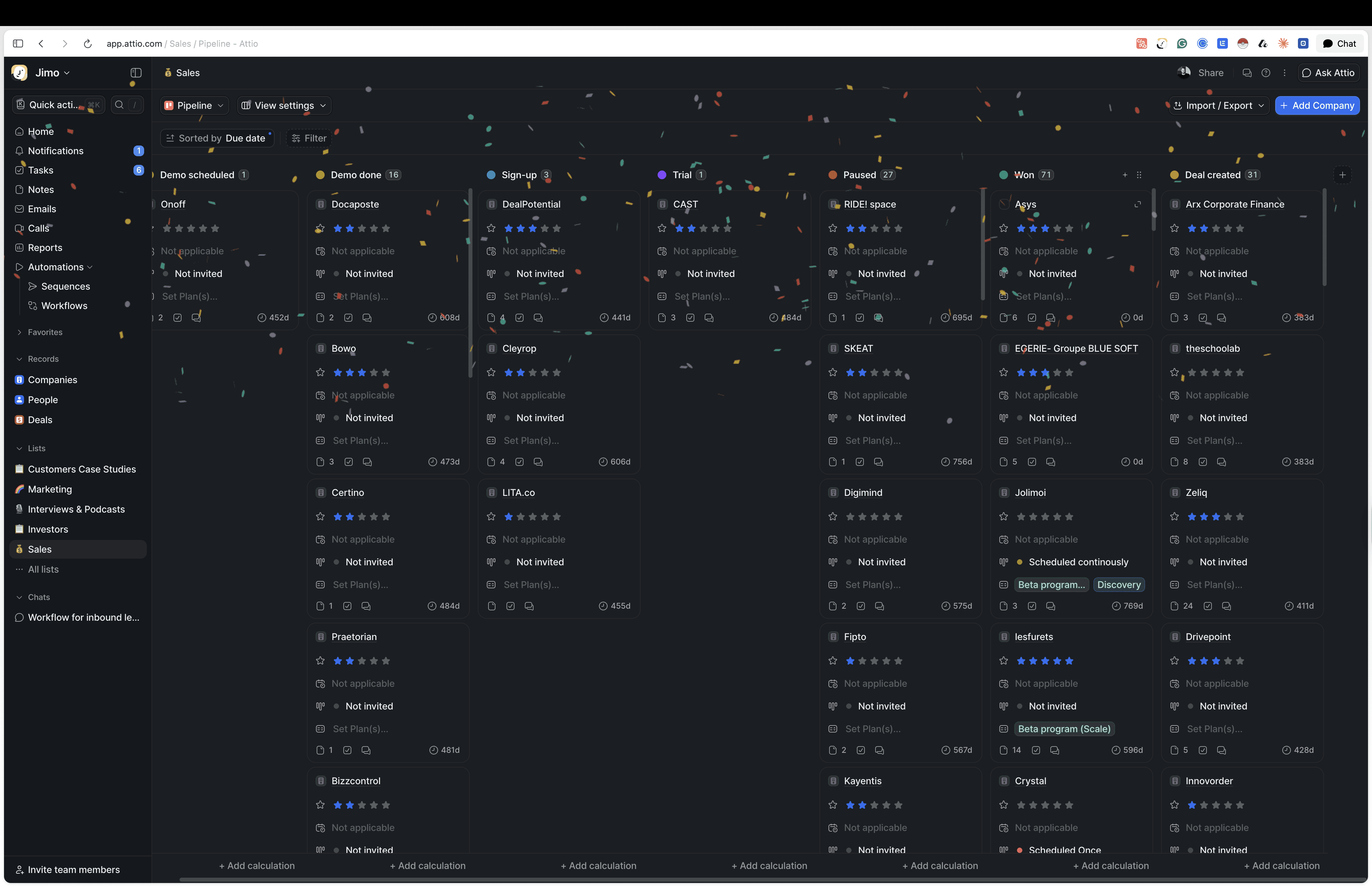Collapse the left sidebar panel

pyautogui.click(x=136, y=72)
